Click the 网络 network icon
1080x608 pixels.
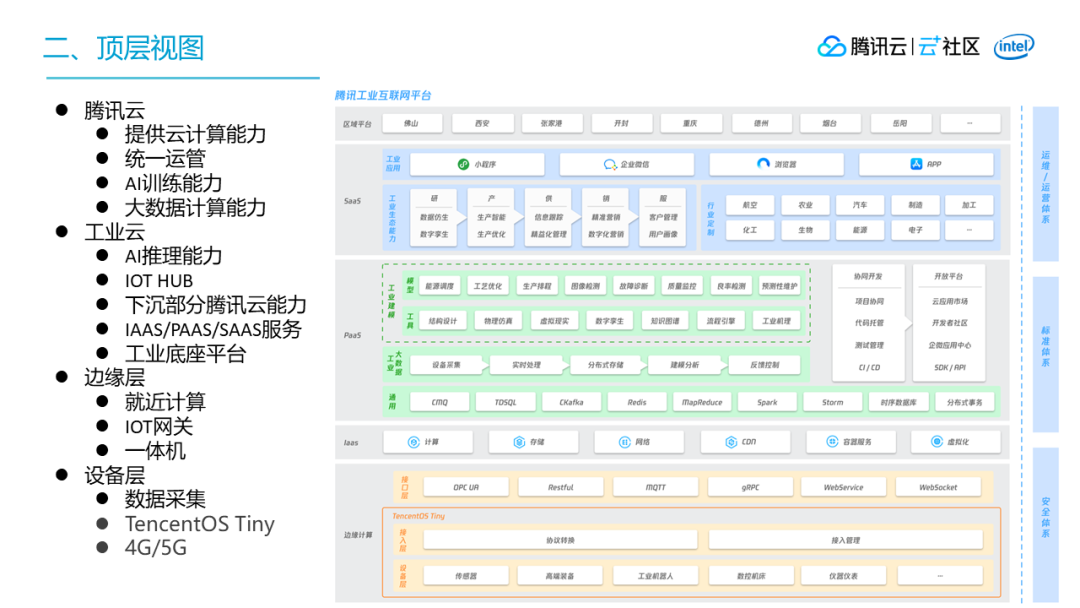(625, 442)
